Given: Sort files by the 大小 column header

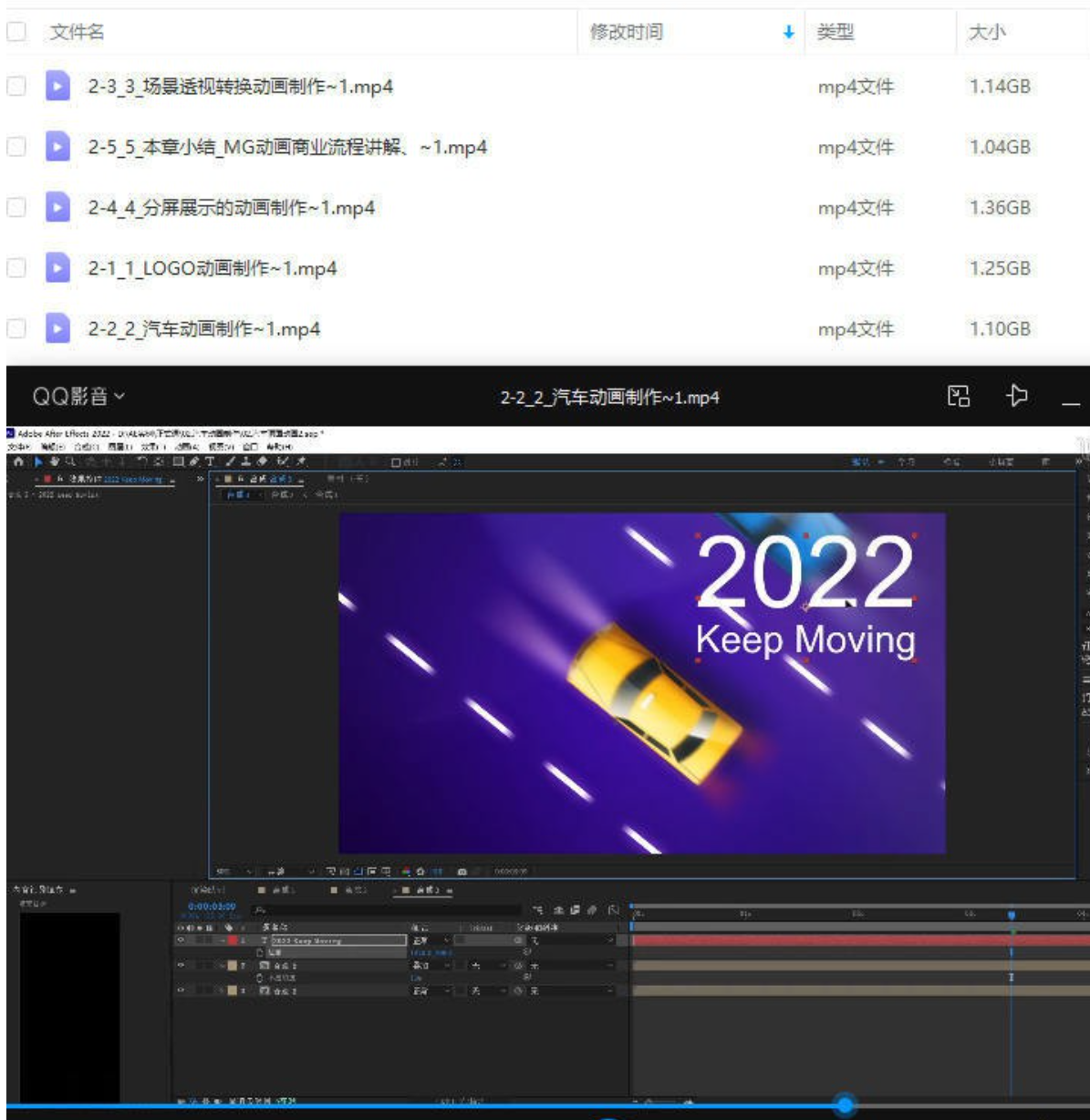Looking at the screenshot, I should point(986,33).
